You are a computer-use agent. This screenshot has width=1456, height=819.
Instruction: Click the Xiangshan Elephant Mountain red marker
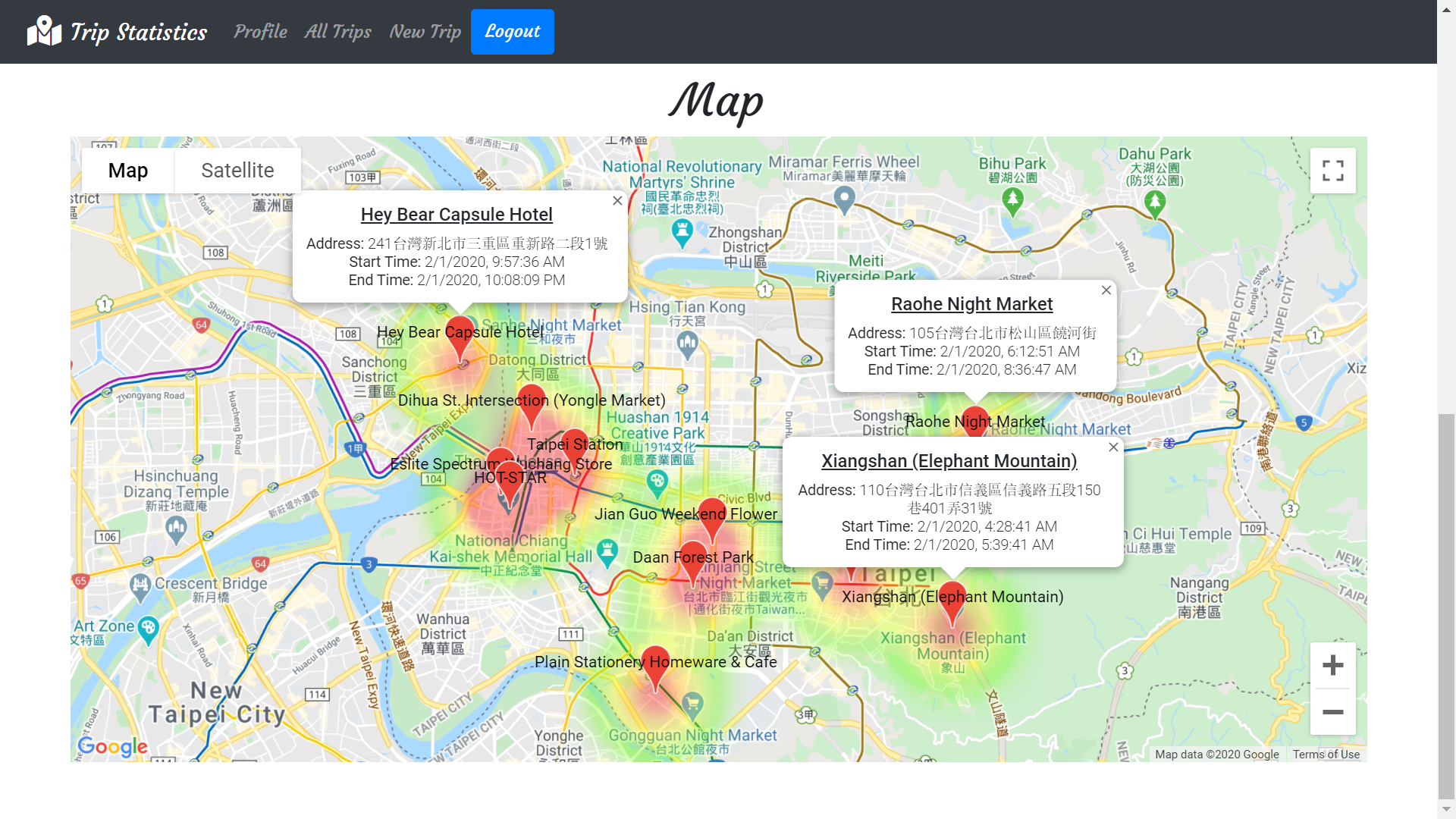tap(952, 604)
